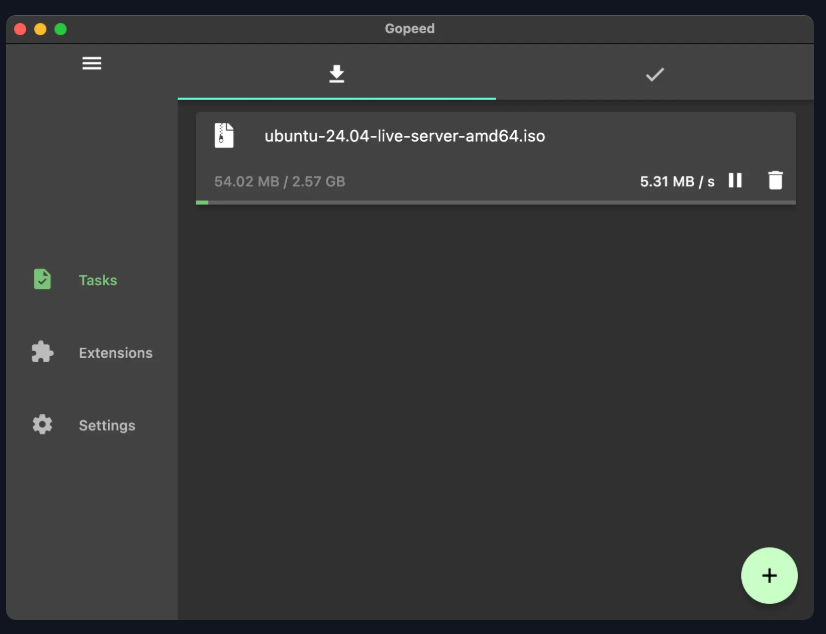826x634 pixels.
Task: Open Settings via its text label
Action: click(107, 425)
